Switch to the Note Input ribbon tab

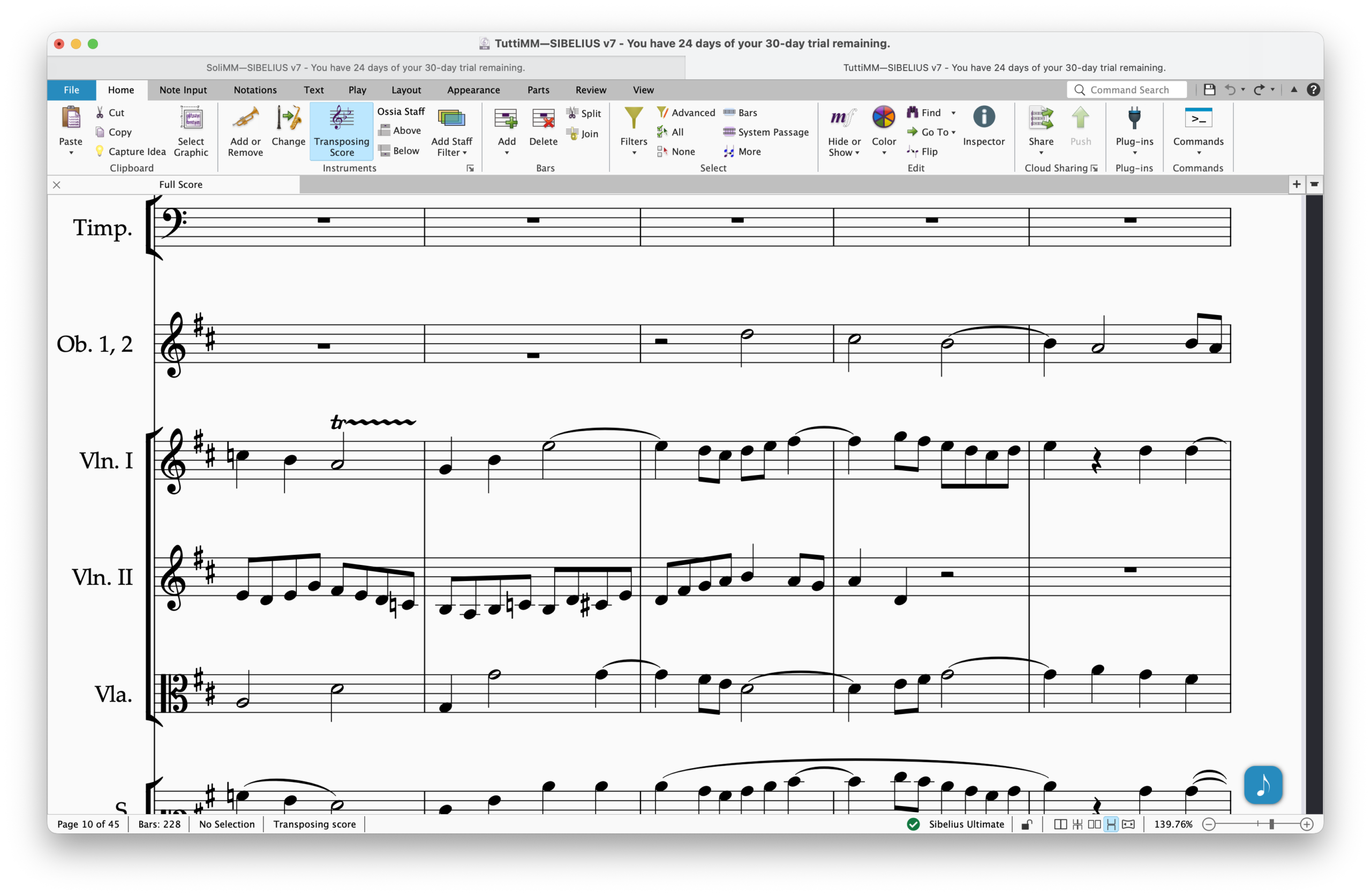tap(183, 90)
